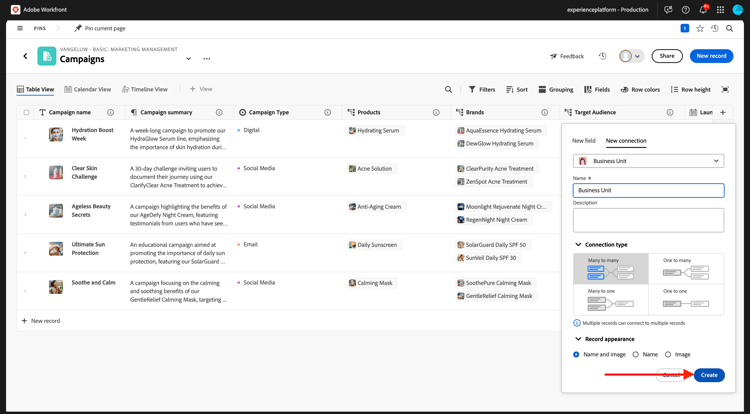Select the Name and image radio option
Viewport: 750px width, 414px height.
(x=576, y=354)
